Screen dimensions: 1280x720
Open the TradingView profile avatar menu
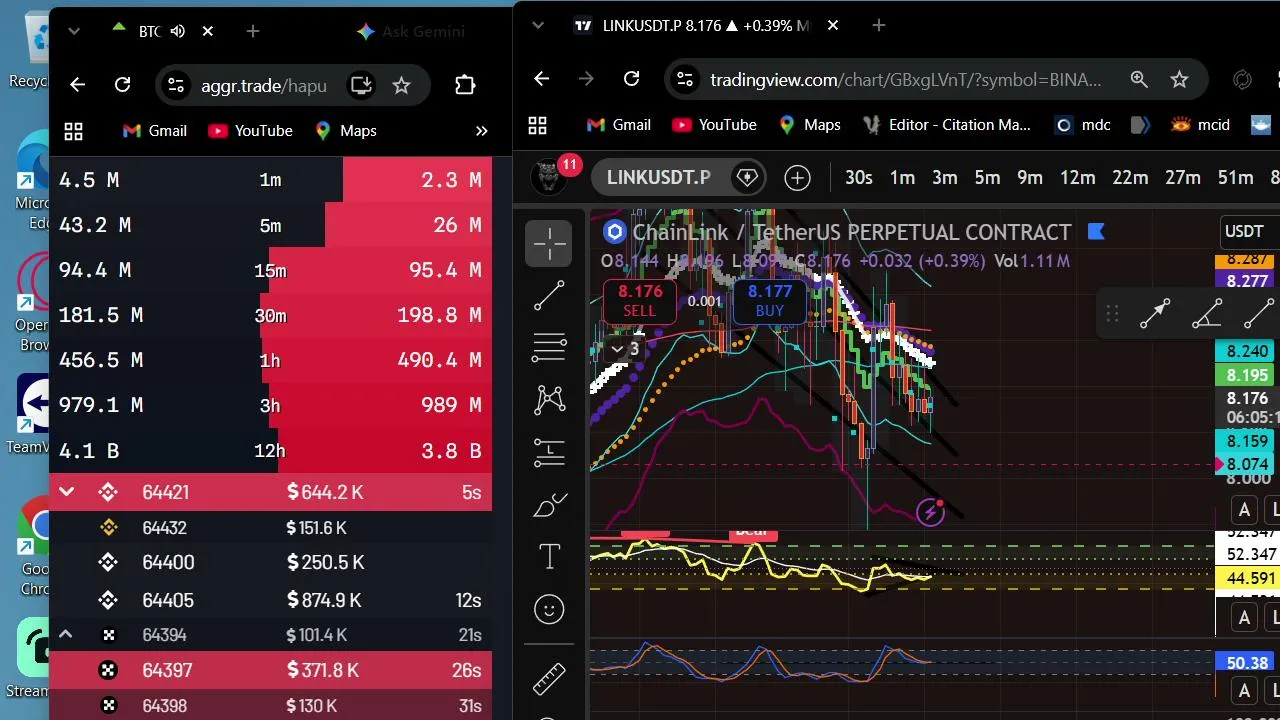coord(549,178)
